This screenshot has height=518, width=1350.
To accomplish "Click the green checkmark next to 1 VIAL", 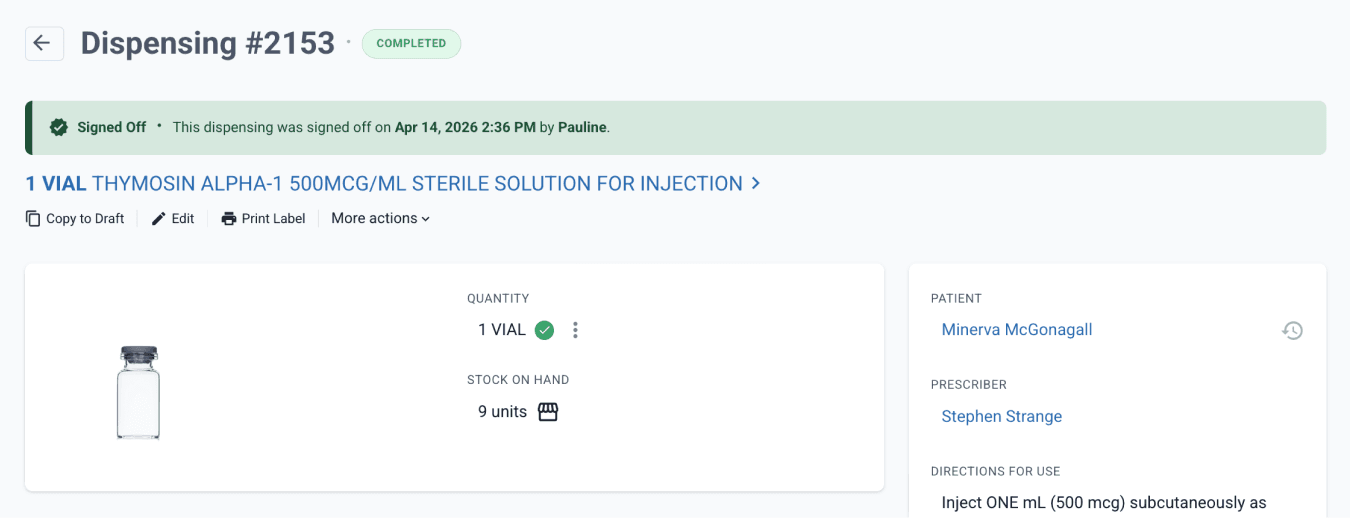I will coord(544,330).
